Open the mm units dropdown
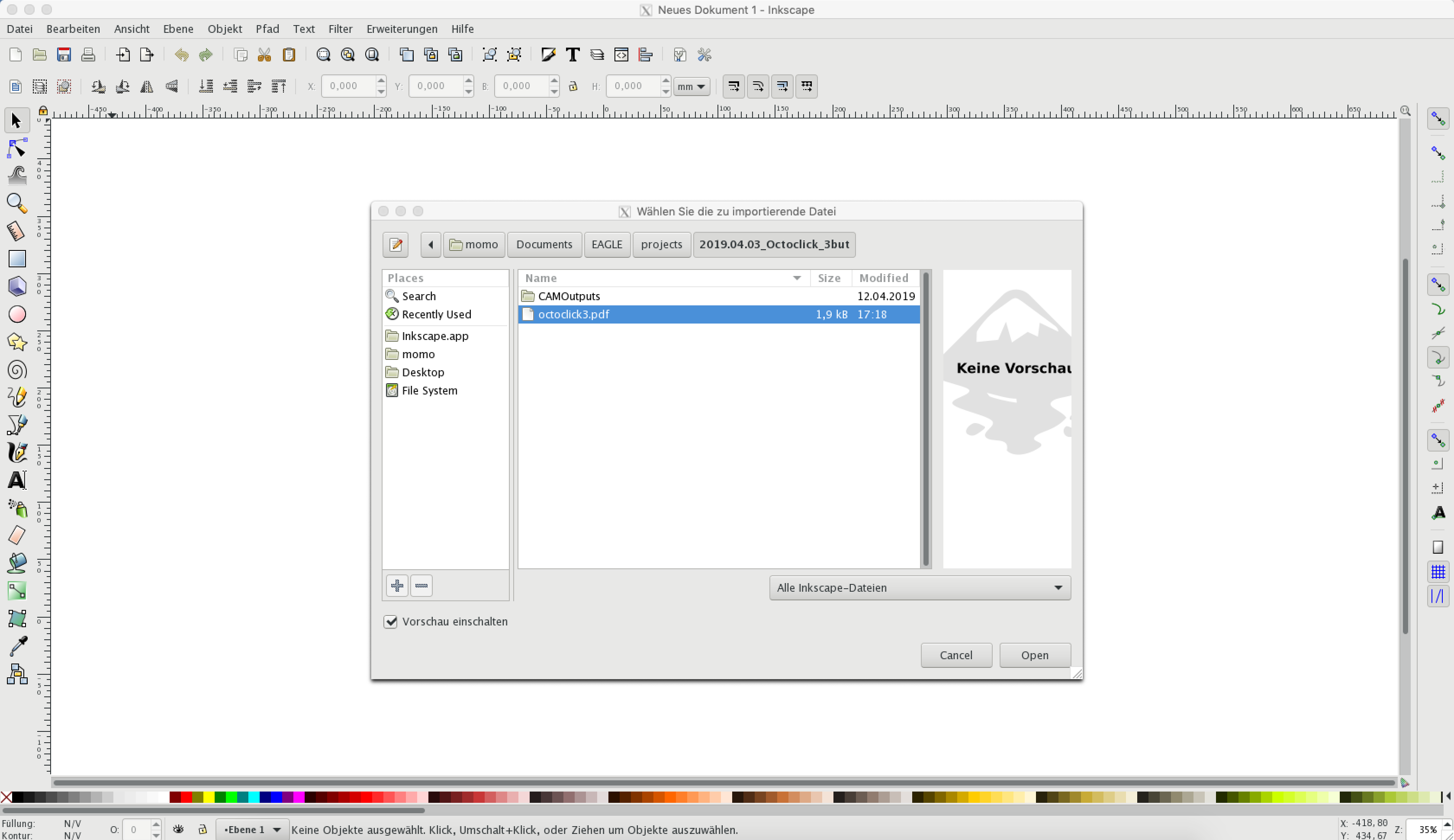This screenshot has height=840, width=1454. (691, 86)
